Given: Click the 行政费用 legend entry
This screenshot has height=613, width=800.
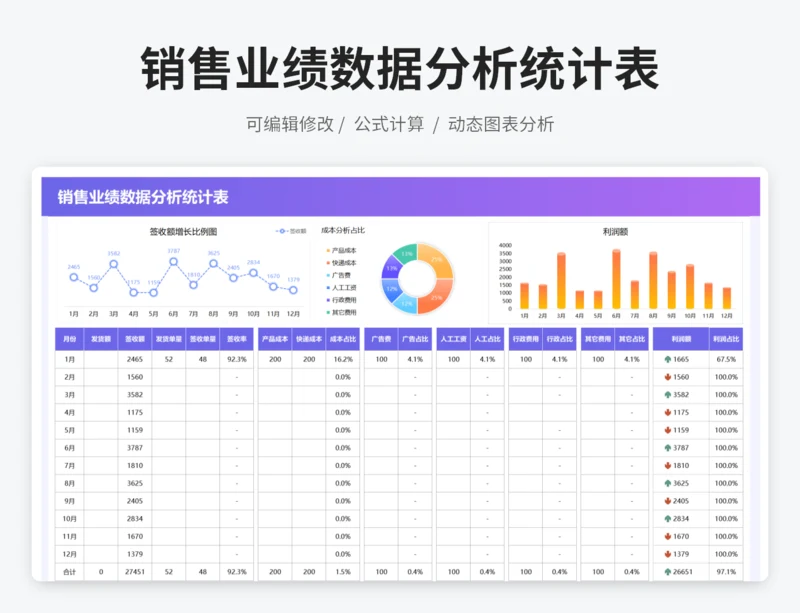Looking at the screenshot, I should point(341,300).
